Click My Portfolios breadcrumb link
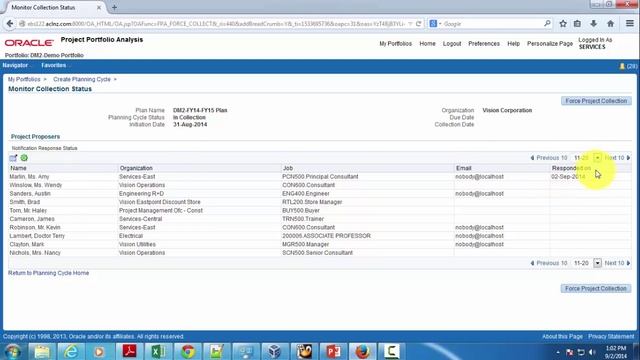This screenshot has height=360, width=640. coord(24,79)
